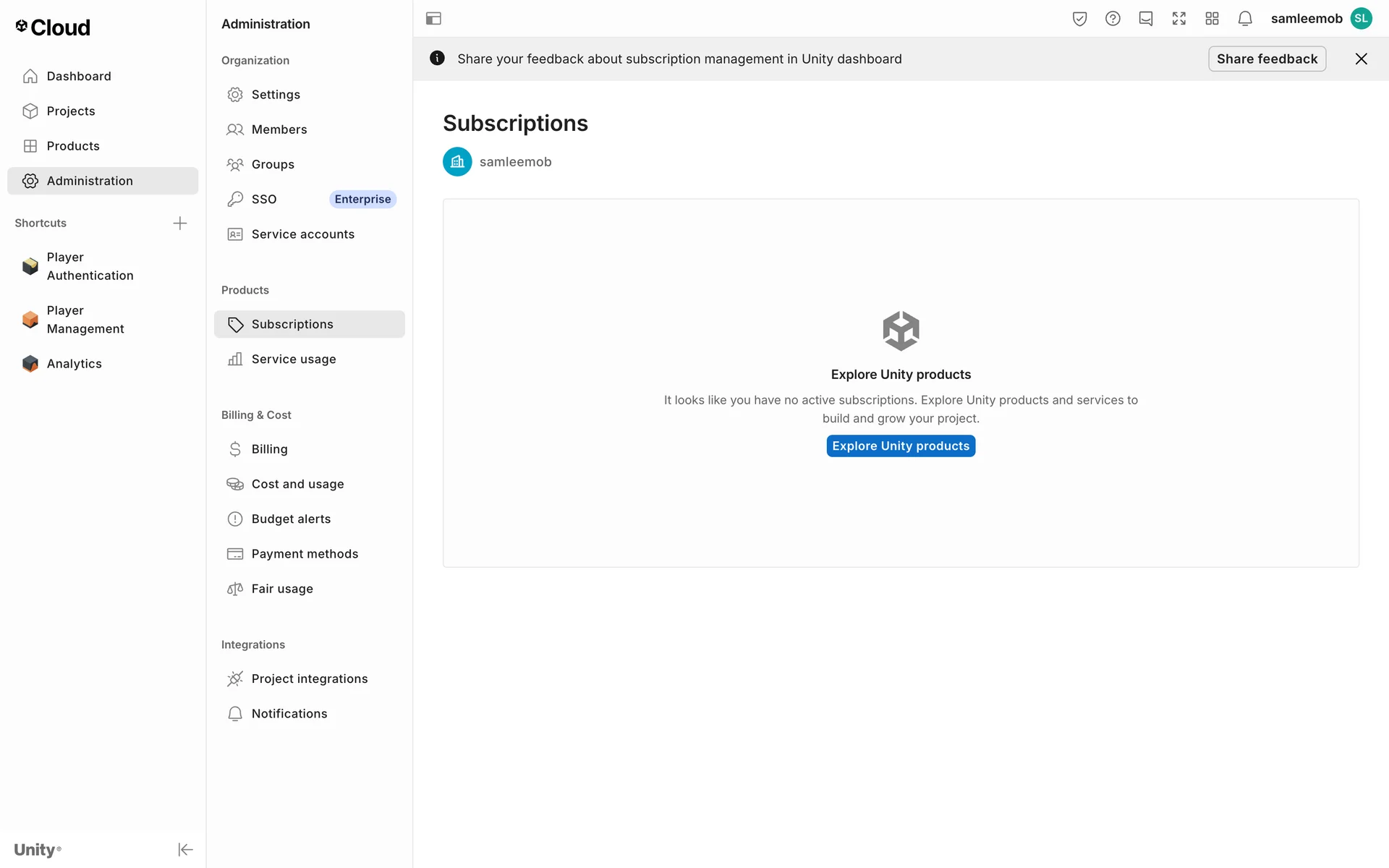The height and width of the screenshot is (868, 1389).
Task: Toggle the sidebar panel layout icon
Action: coord(433,19)
